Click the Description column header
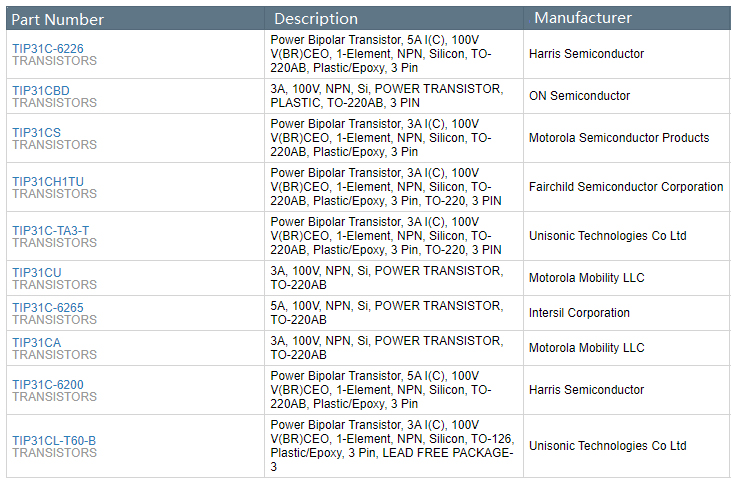 (316, 19)
